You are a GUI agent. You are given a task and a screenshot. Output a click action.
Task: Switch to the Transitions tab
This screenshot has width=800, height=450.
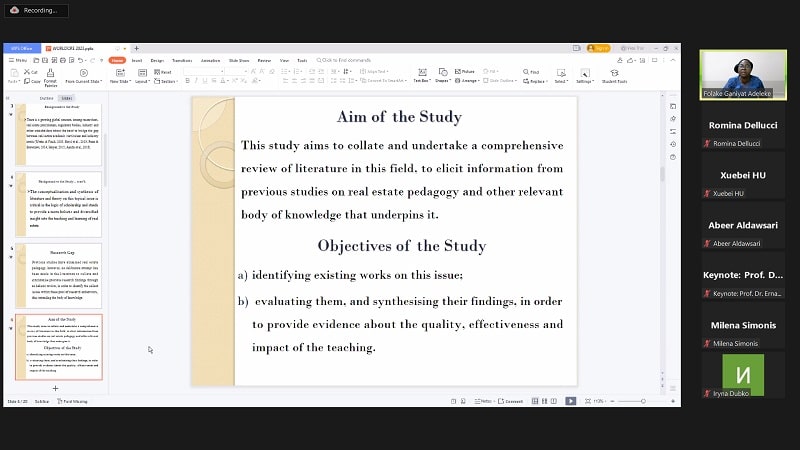click(x=182, y=60)
